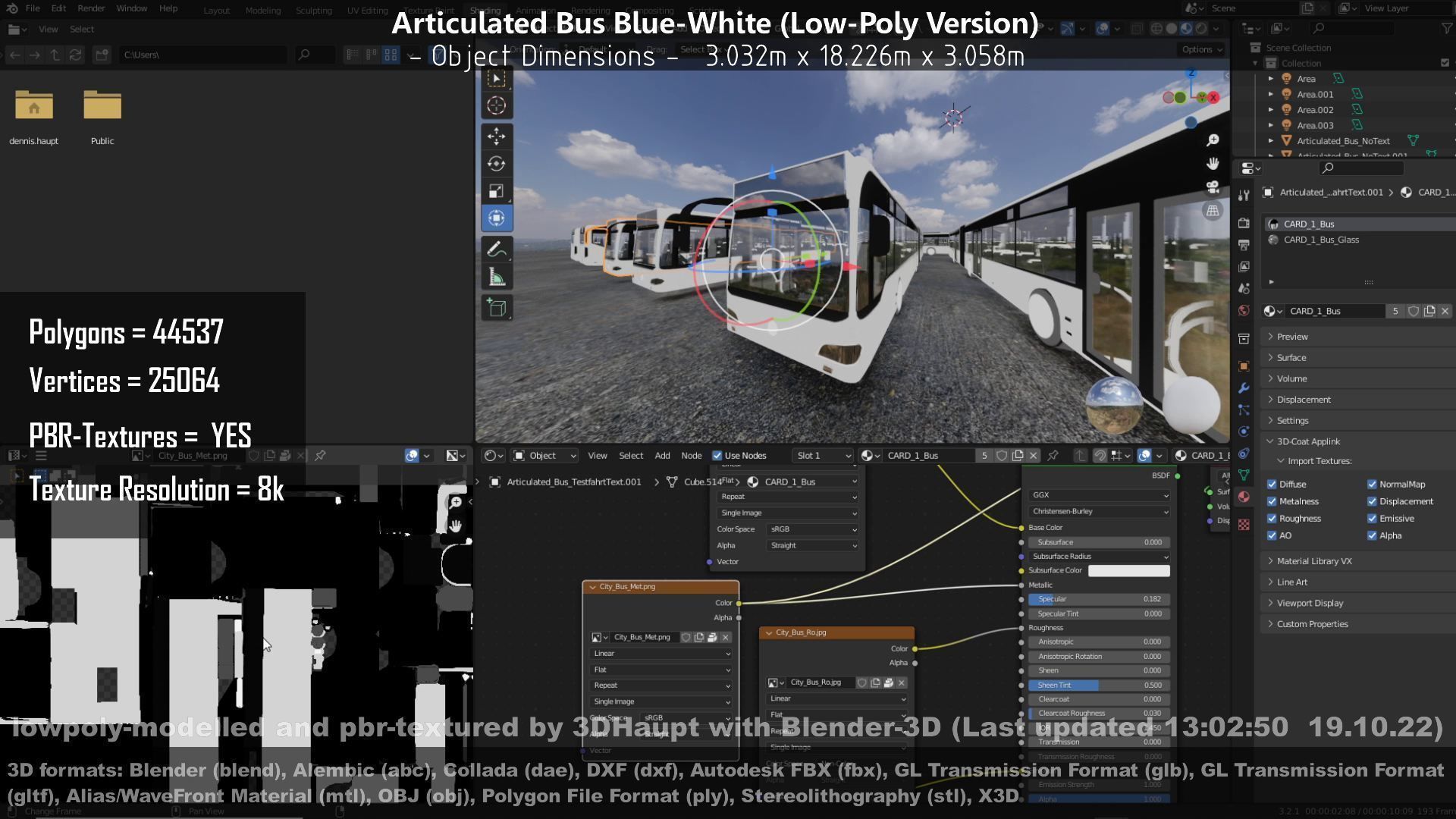Toggle the camera view icon in viewport
This screenshot has width=1456, height=819.
(x=1213, y=187)
